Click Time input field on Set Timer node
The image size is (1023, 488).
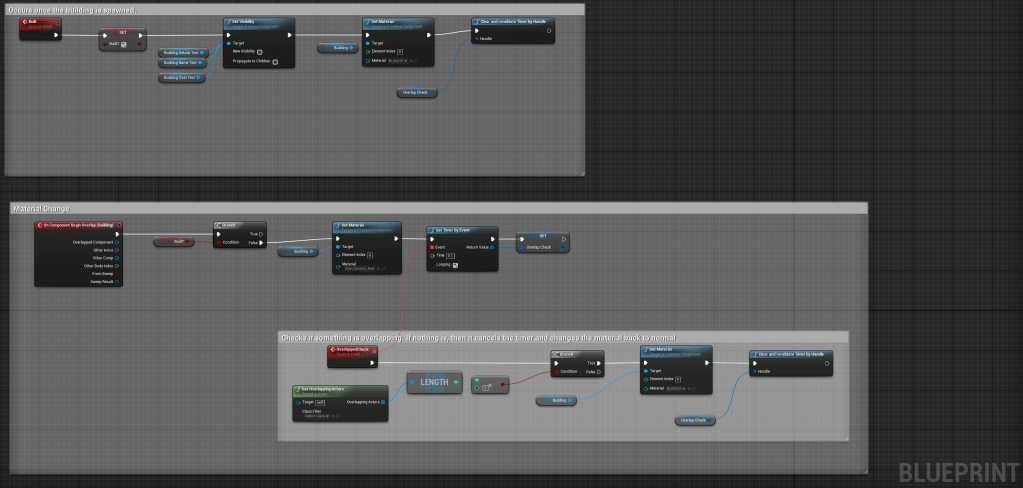pos(451,256)
